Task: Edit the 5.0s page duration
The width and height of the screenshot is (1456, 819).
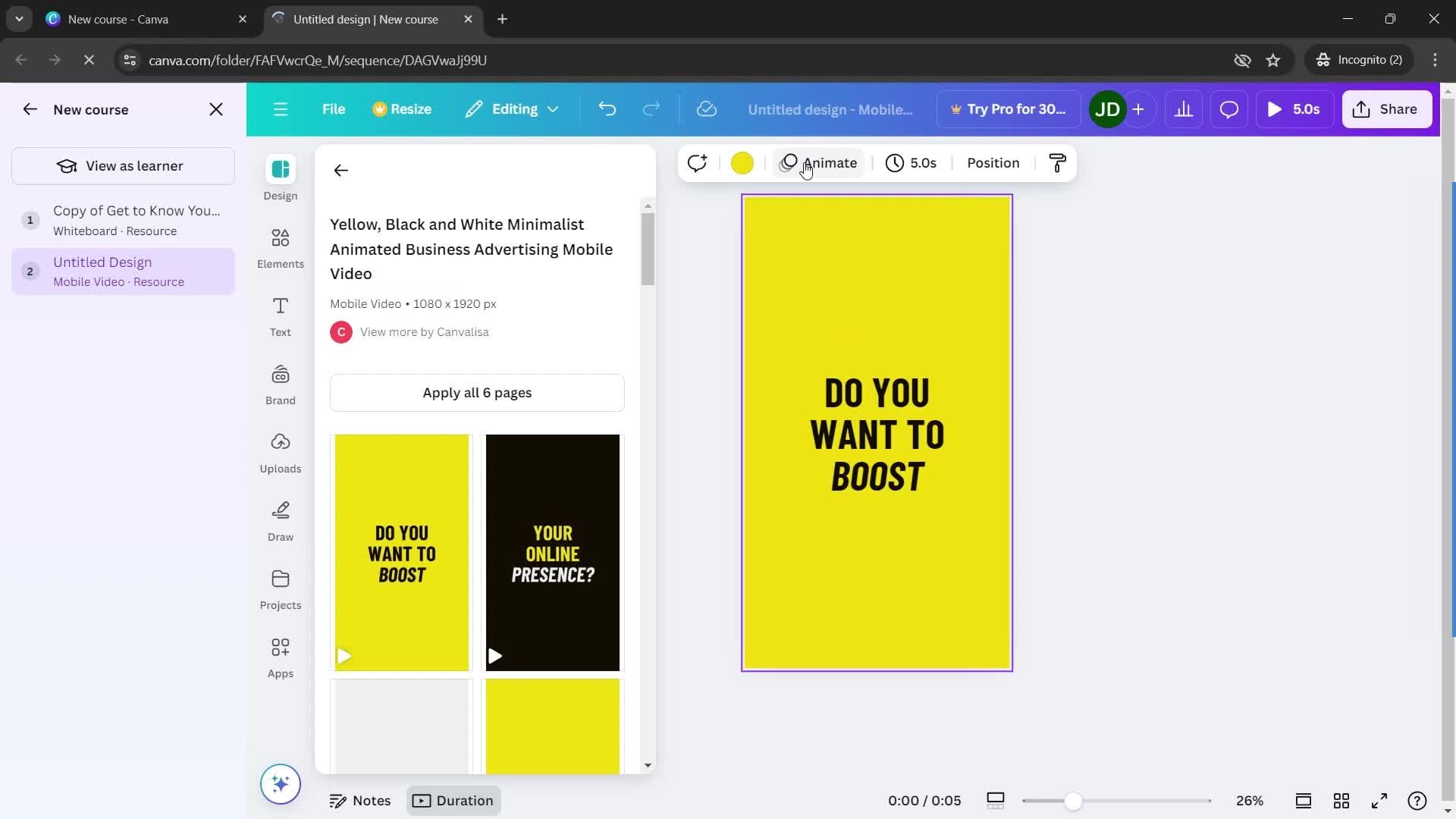Action: (911, 163)
